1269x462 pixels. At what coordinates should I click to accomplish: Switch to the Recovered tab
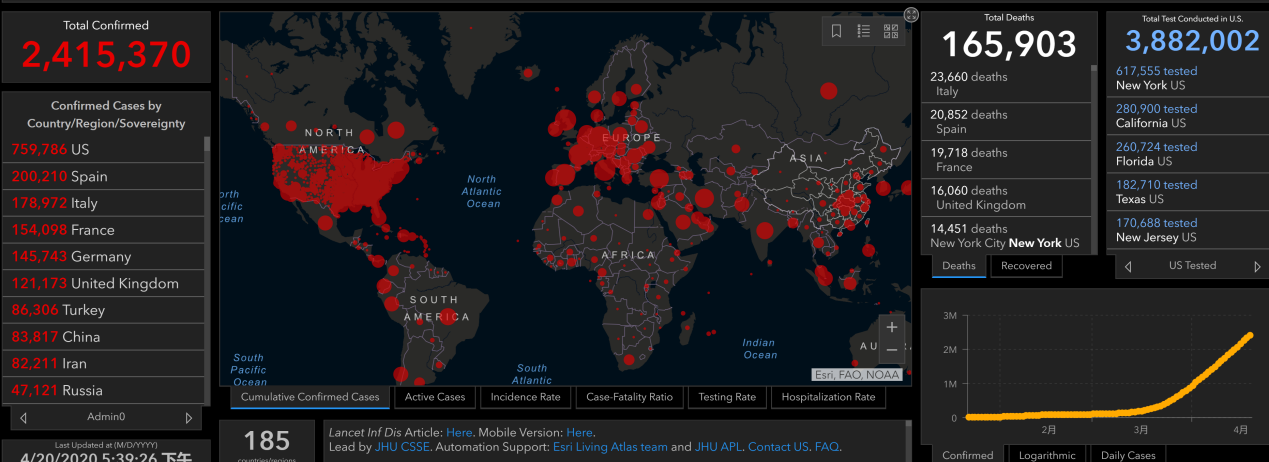tap(1026, 266)
